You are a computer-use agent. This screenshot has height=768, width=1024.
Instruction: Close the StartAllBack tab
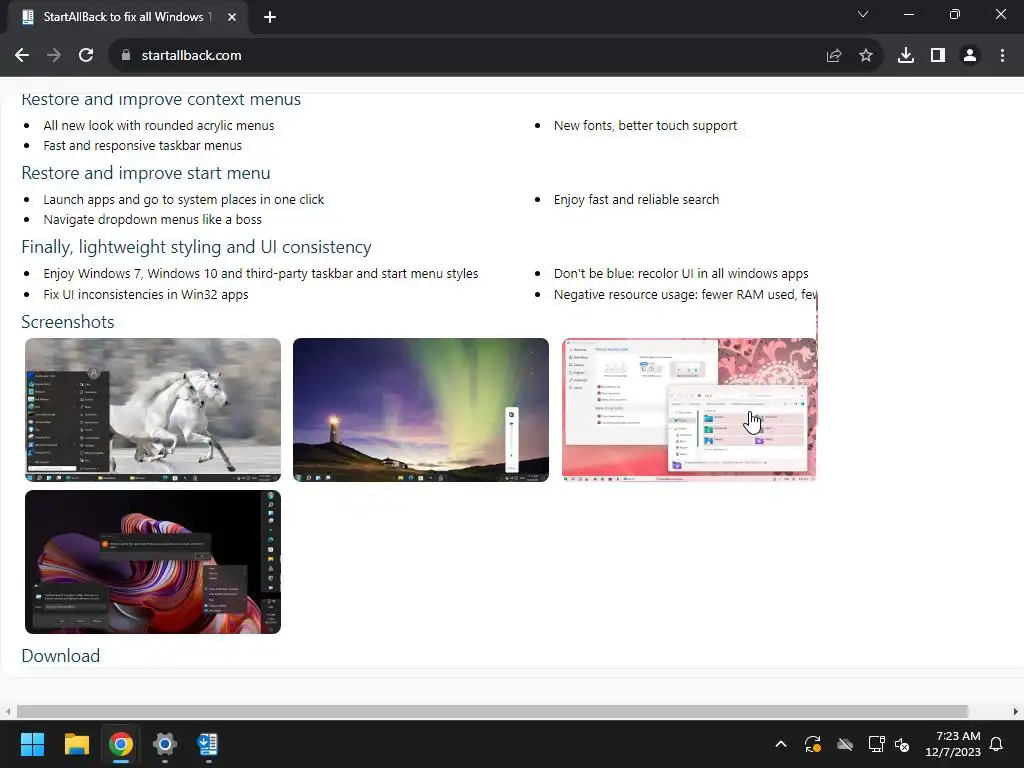(232, 17)
